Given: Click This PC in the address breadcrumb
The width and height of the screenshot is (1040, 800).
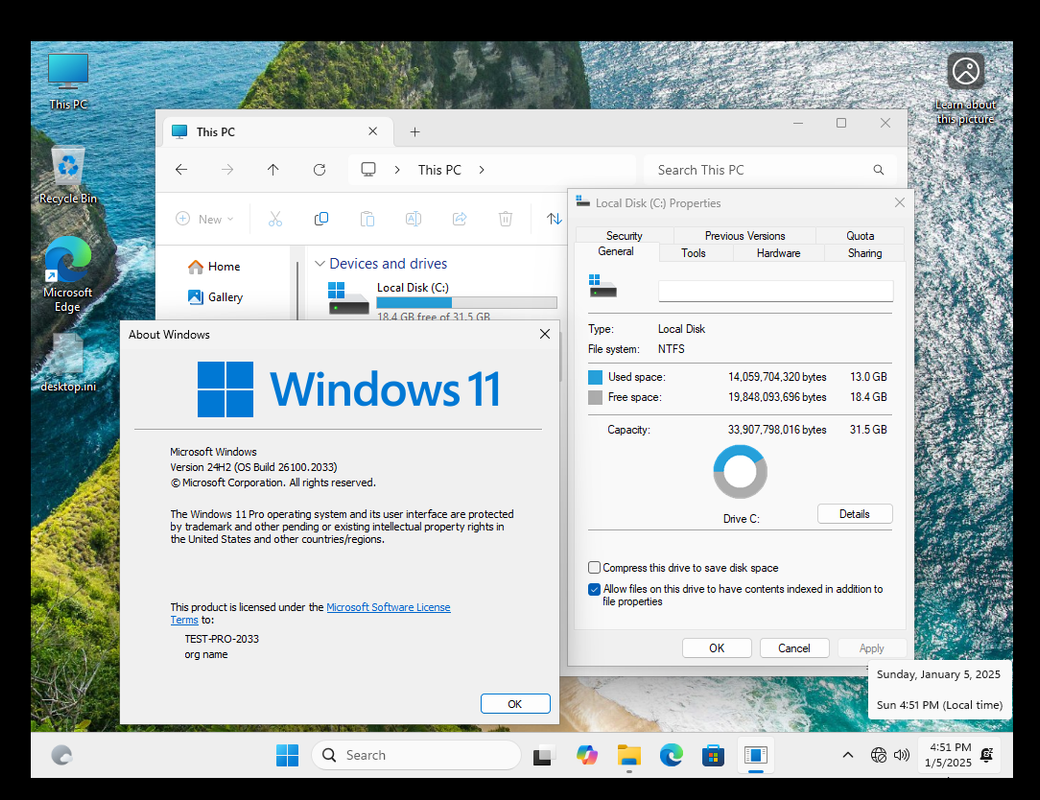Looking at the screenshot, I should (x=440, y=170).
